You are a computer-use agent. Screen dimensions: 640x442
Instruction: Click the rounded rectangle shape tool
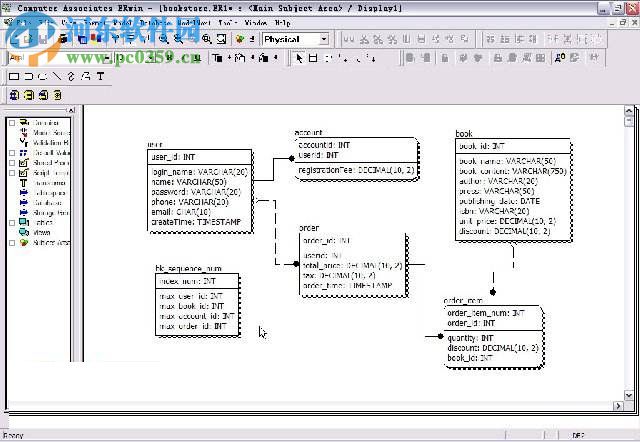tap(30, 76)
